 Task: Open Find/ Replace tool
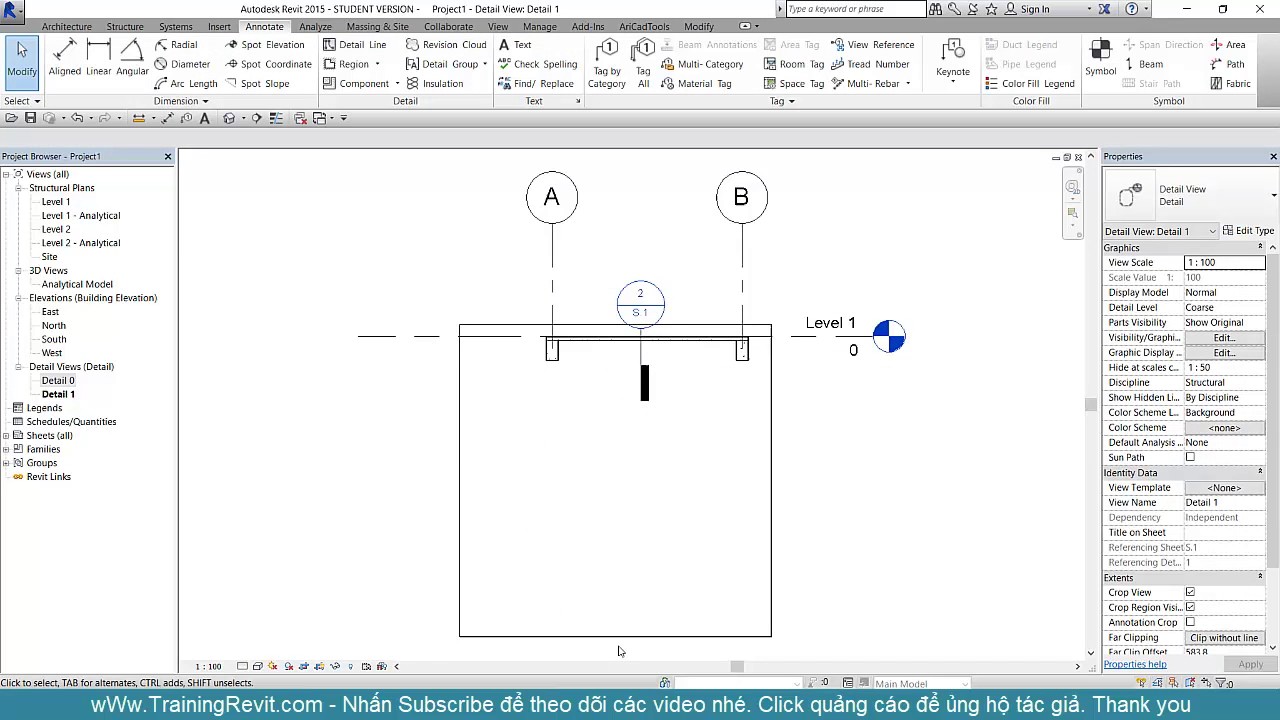(536, 84)
